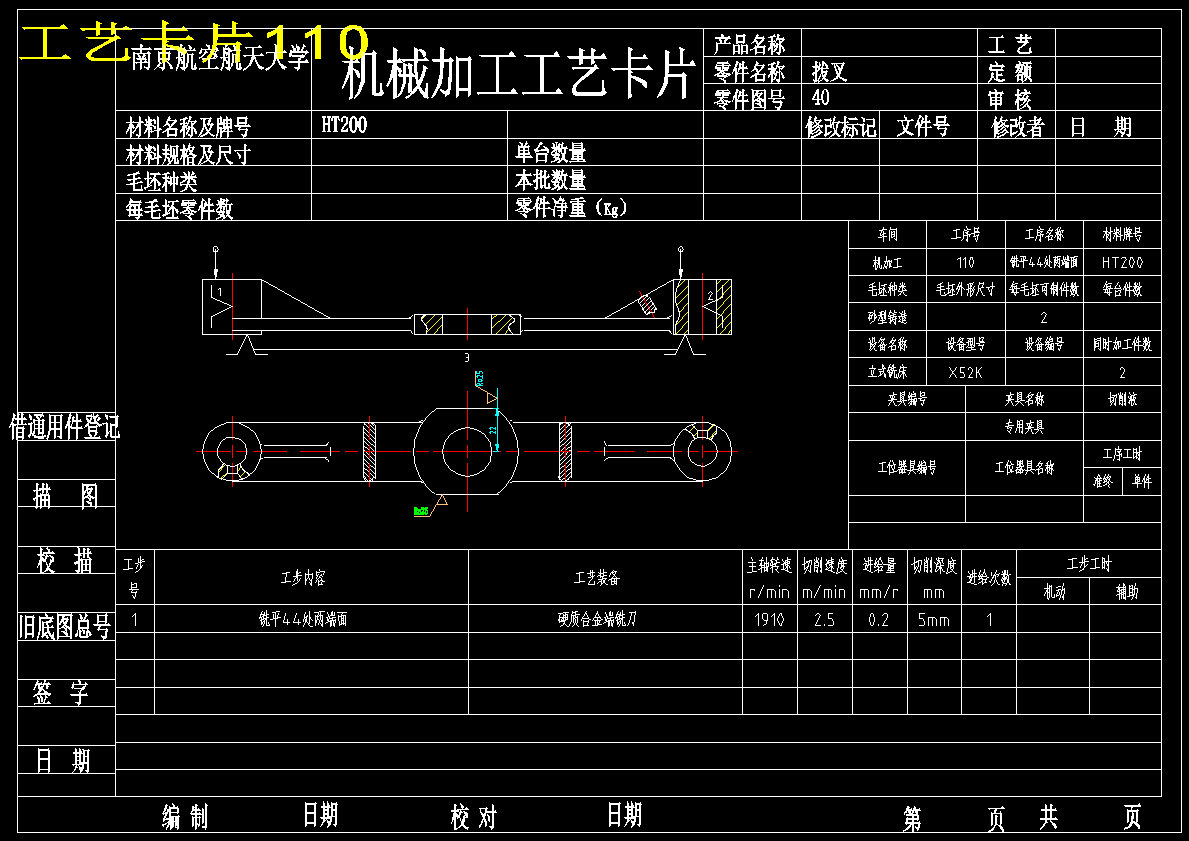Image resolution: width=1189 pixels, height=841 pixels.
Task: Select the 旧底图总号 sidebar label
Action: (65, 627)
